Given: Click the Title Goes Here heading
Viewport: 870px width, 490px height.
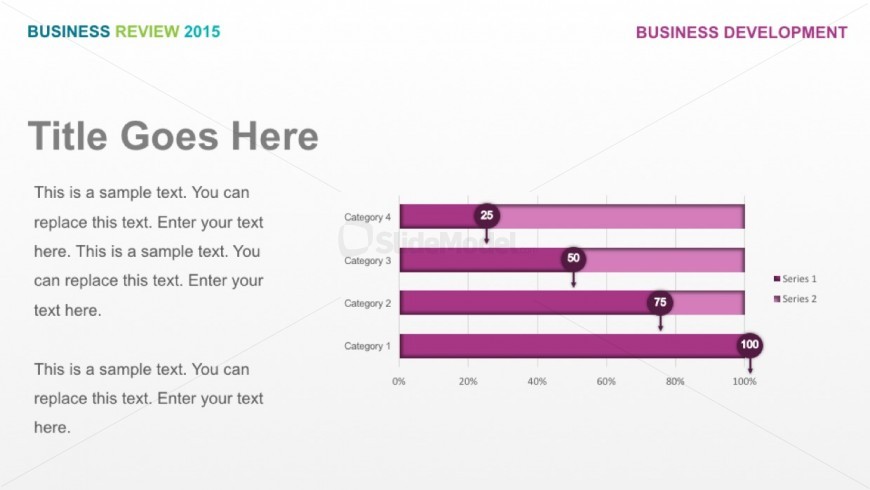Looking at the screenshot, I should pos(173,136).
